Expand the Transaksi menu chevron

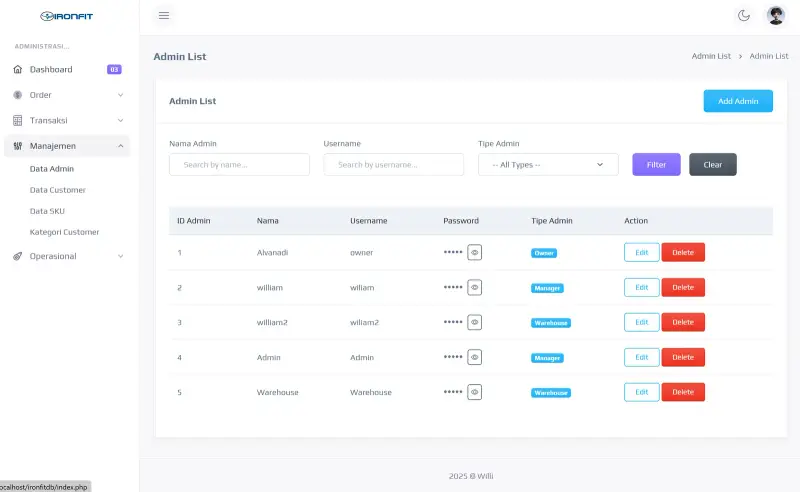[120, 120]
